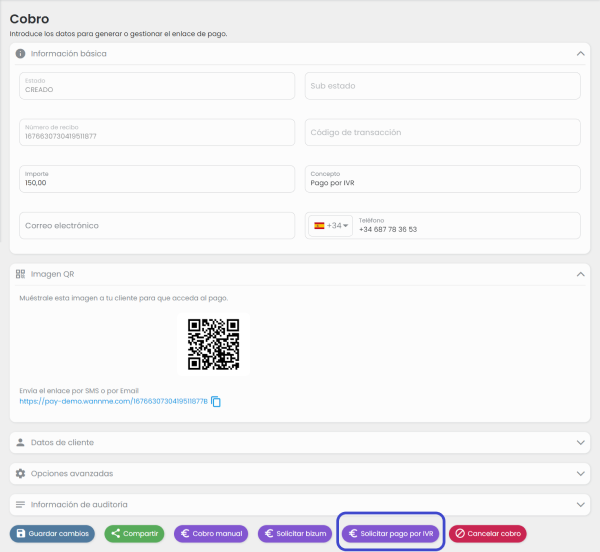Click the Solicitar bizum button

point(295,533)
